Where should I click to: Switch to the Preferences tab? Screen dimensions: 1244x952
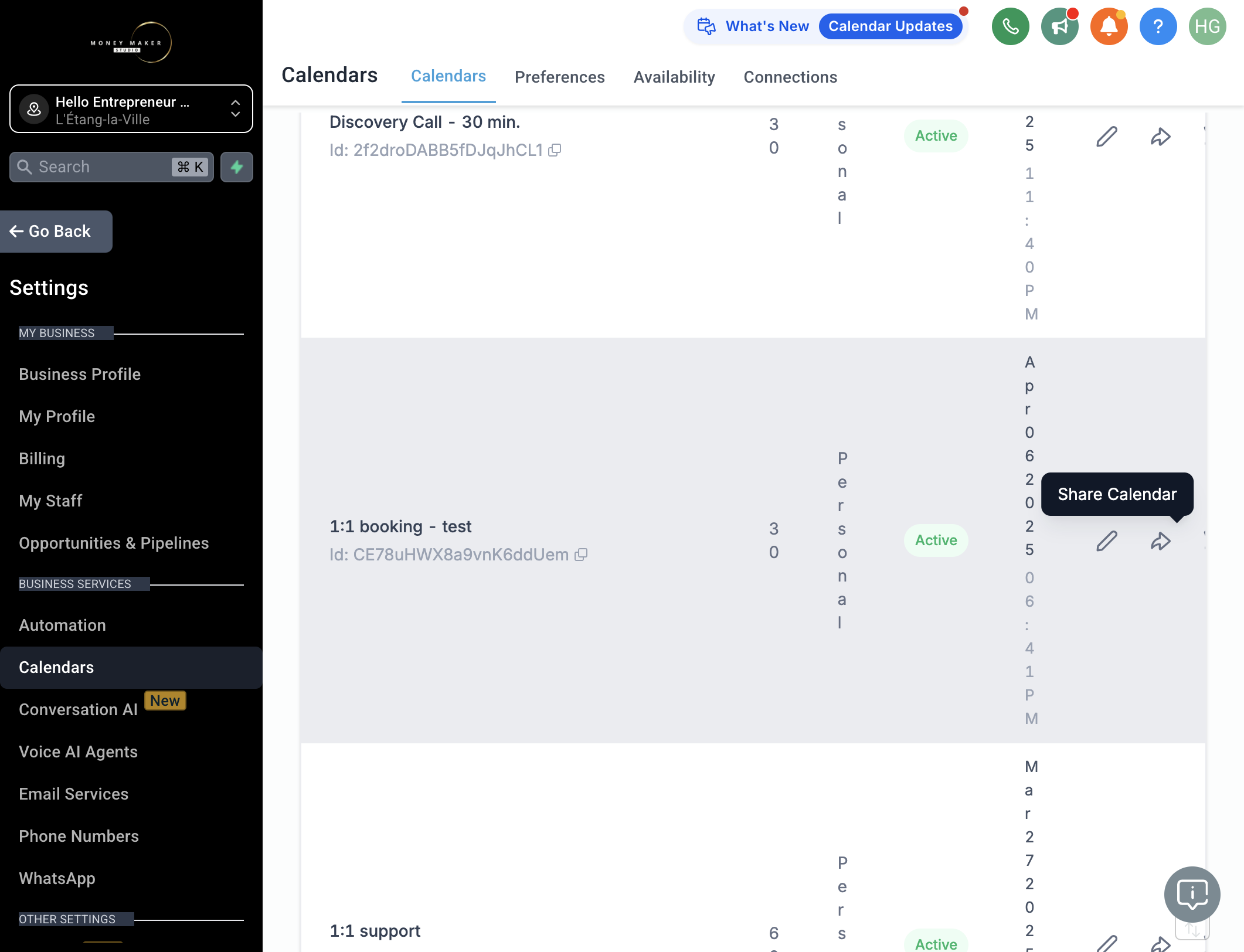point(560,77)
